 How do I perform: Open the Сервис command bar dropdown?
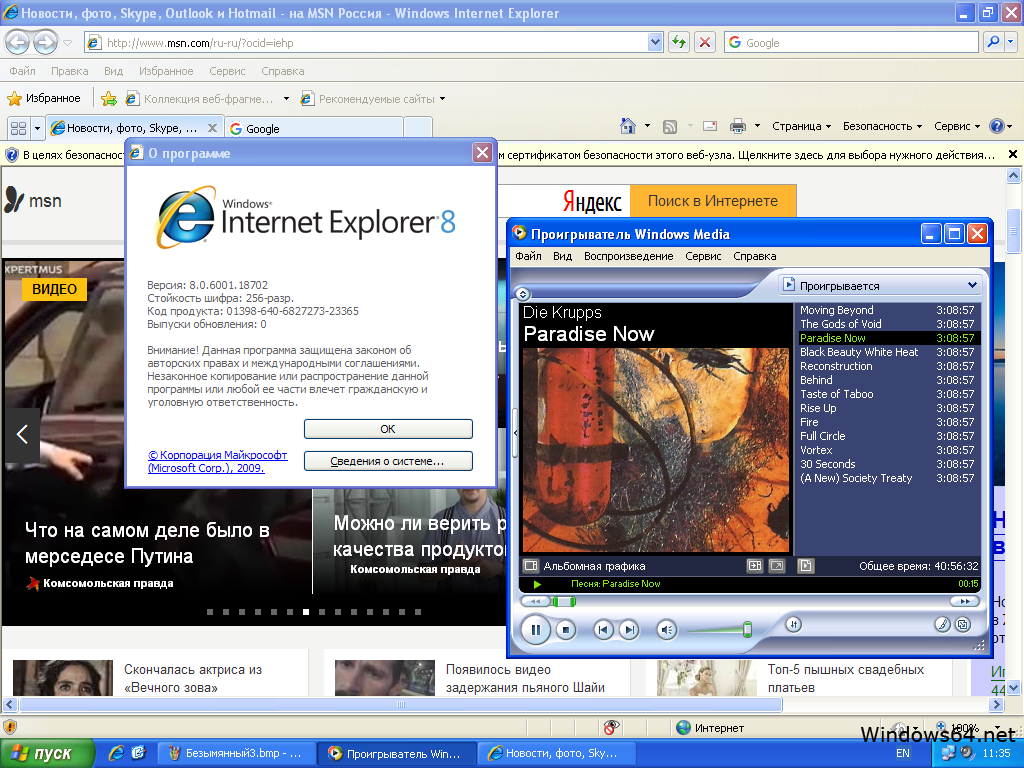(957, 126)
